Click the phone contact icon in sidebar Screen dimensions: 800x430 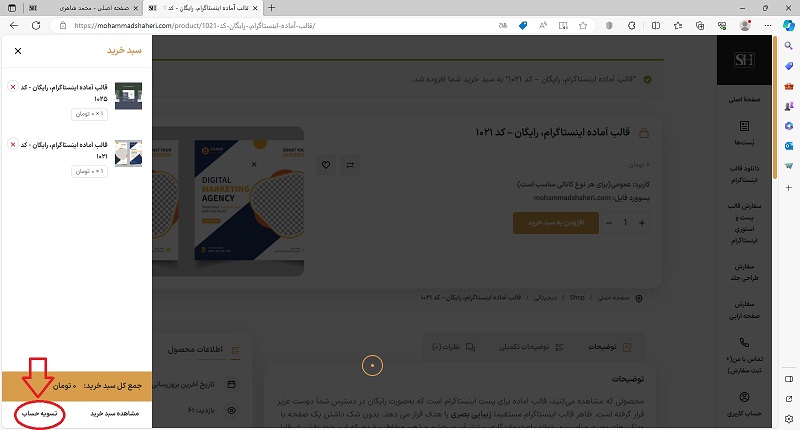coord(744,342)
